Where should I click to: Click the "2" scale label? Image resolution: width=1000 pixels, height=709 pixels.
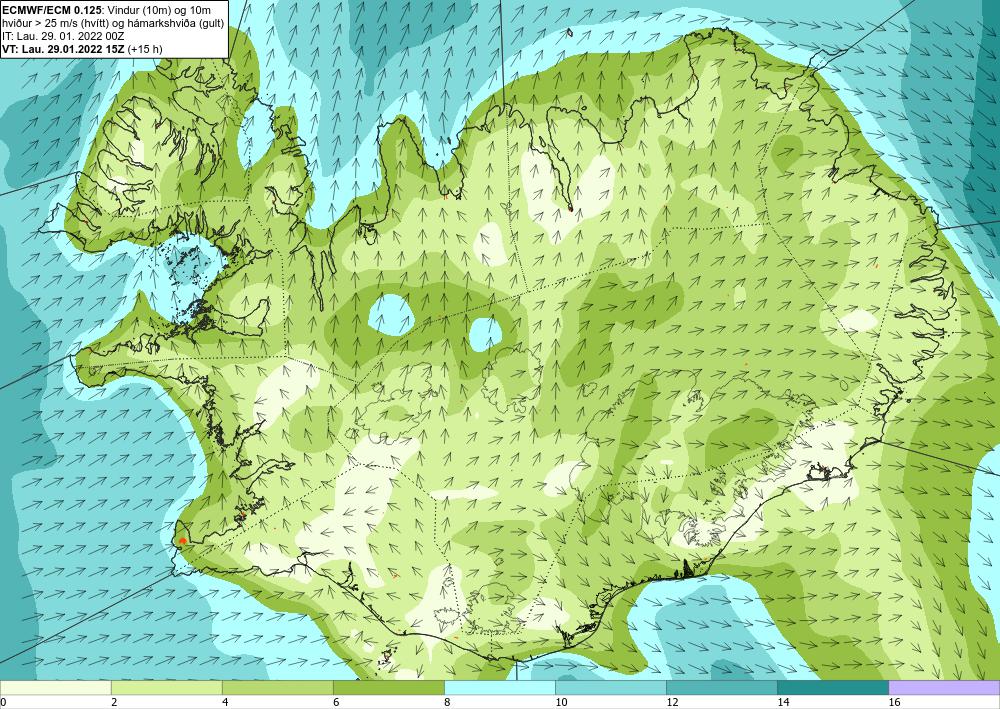pos(114,702)
